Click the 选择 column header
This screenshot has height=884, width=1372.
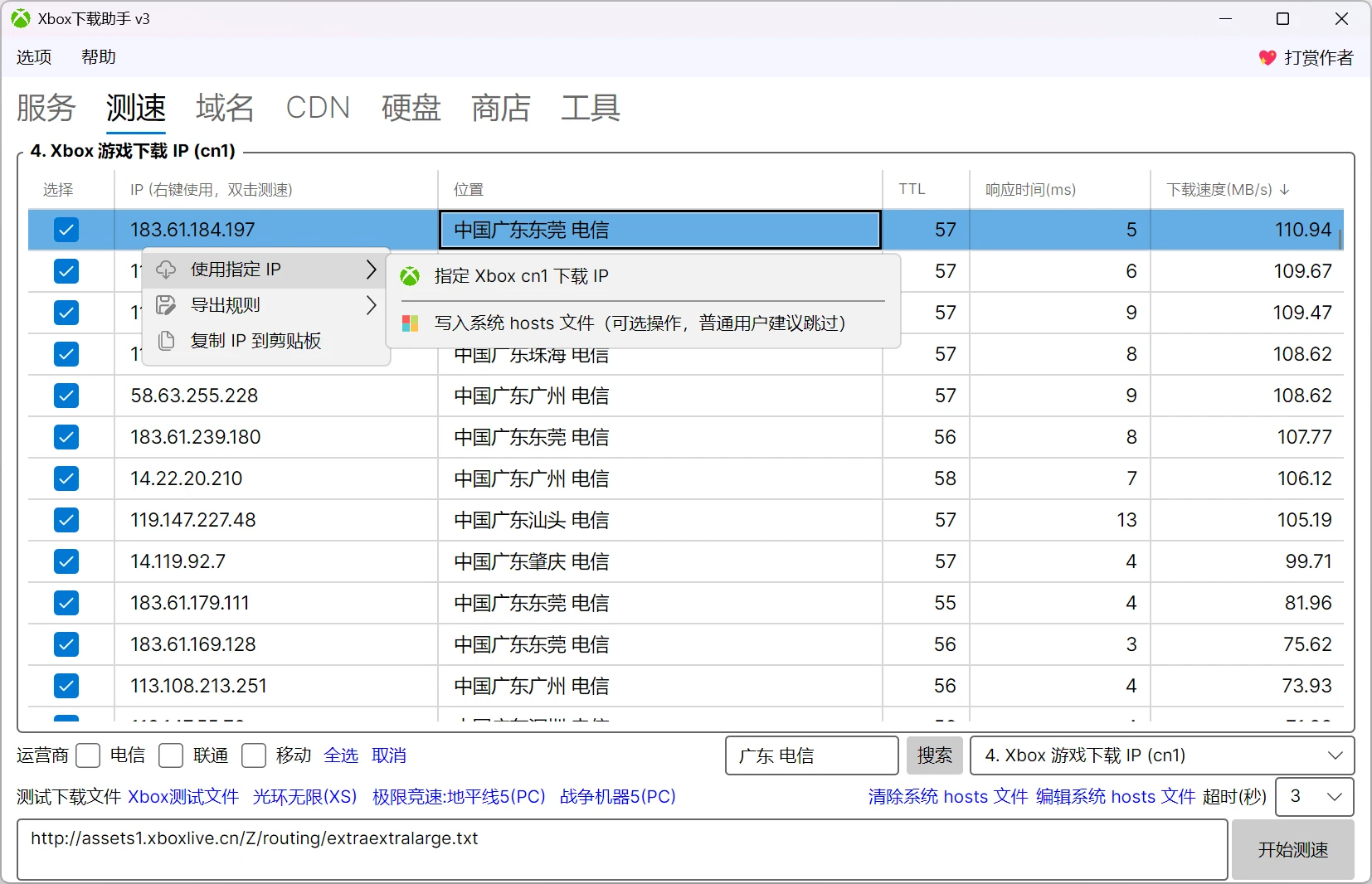coord(71,190)
